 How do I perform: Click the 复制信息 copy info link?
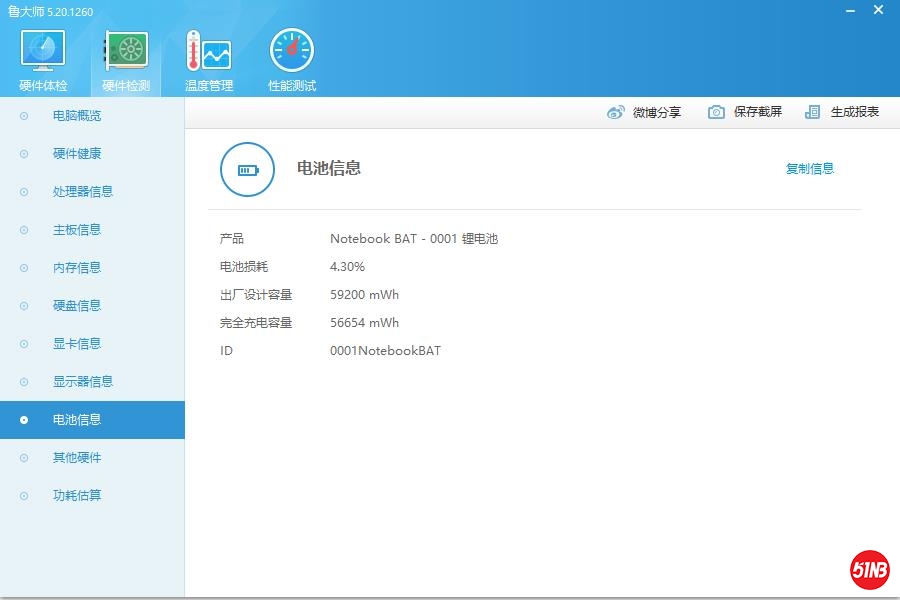[809, 169]
